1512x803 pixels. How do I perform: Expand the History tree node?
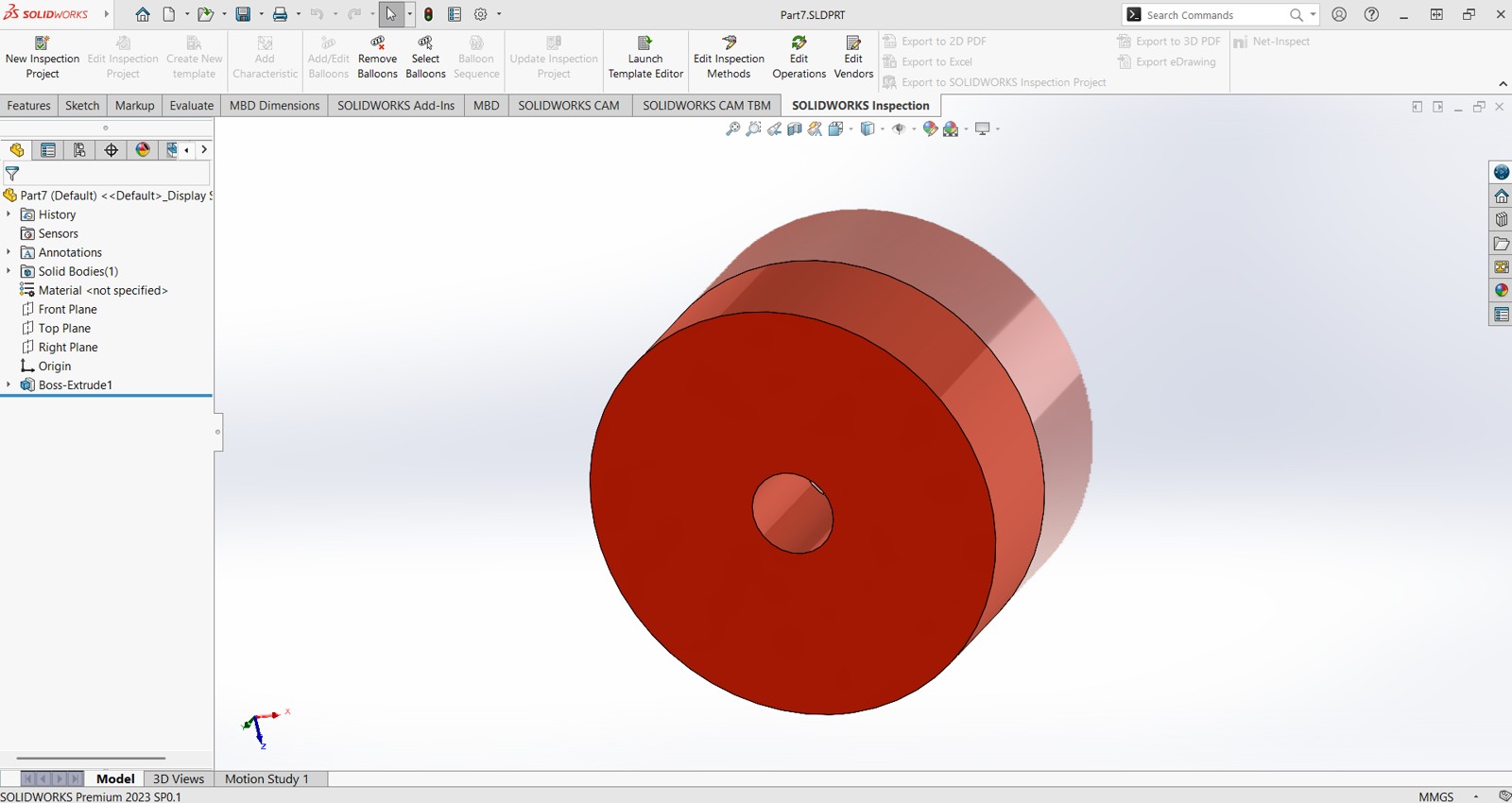point(9,214)
